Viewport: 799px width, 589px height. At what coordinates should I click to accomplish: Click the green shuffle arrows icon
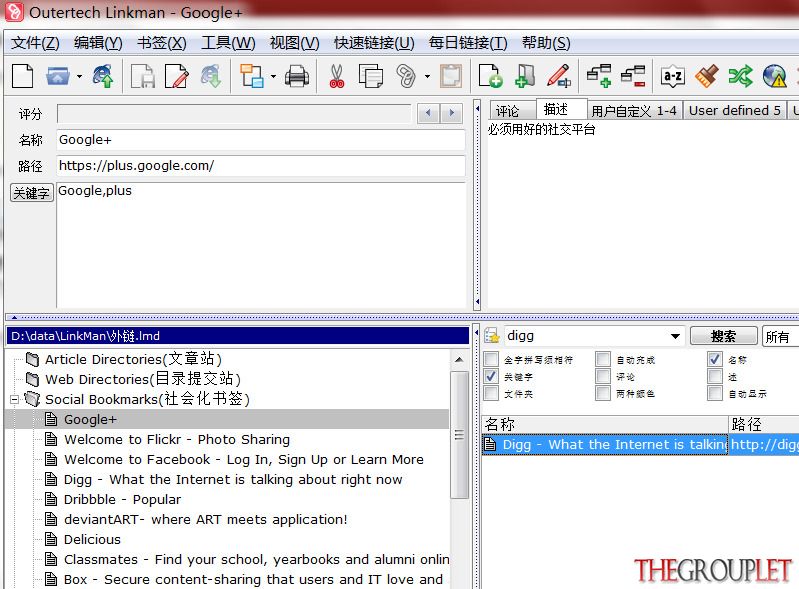tap(740, 77)
